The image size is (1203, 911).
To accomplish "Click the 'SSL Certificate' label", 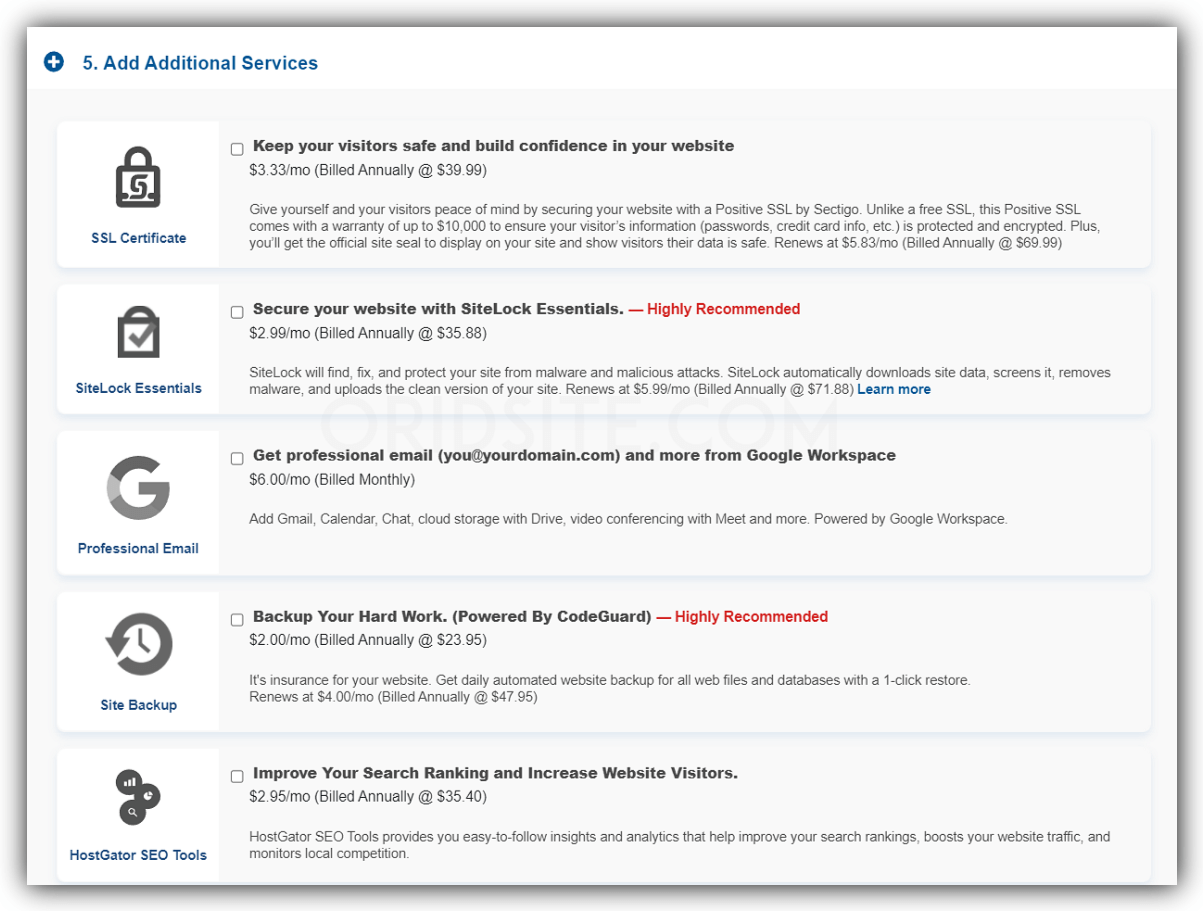I will [138, 238].
